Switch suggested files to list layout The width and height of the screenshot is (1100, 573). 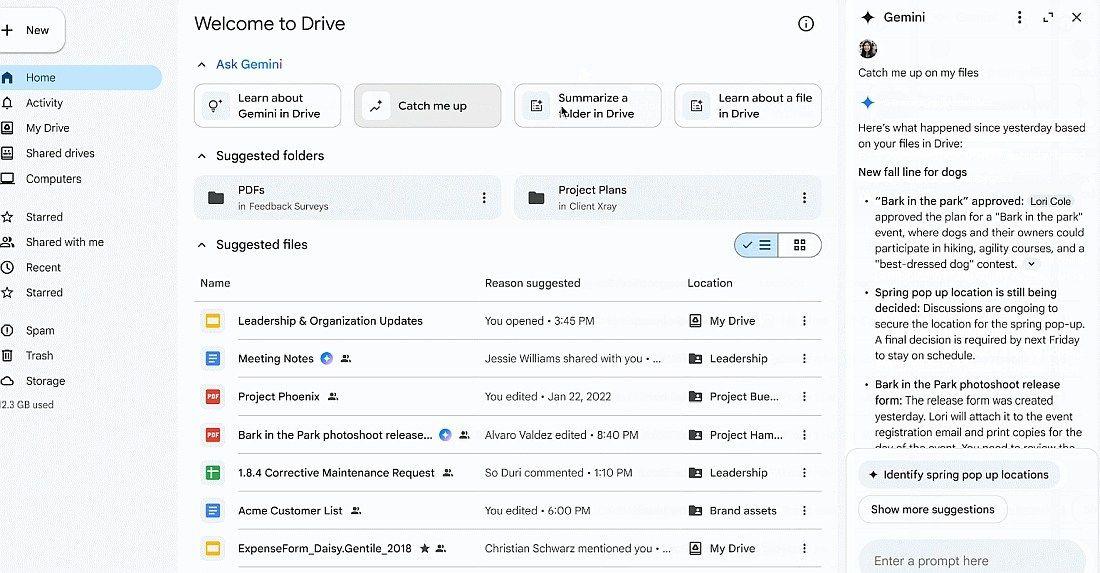pyautogui.click(x=756, y=245)
